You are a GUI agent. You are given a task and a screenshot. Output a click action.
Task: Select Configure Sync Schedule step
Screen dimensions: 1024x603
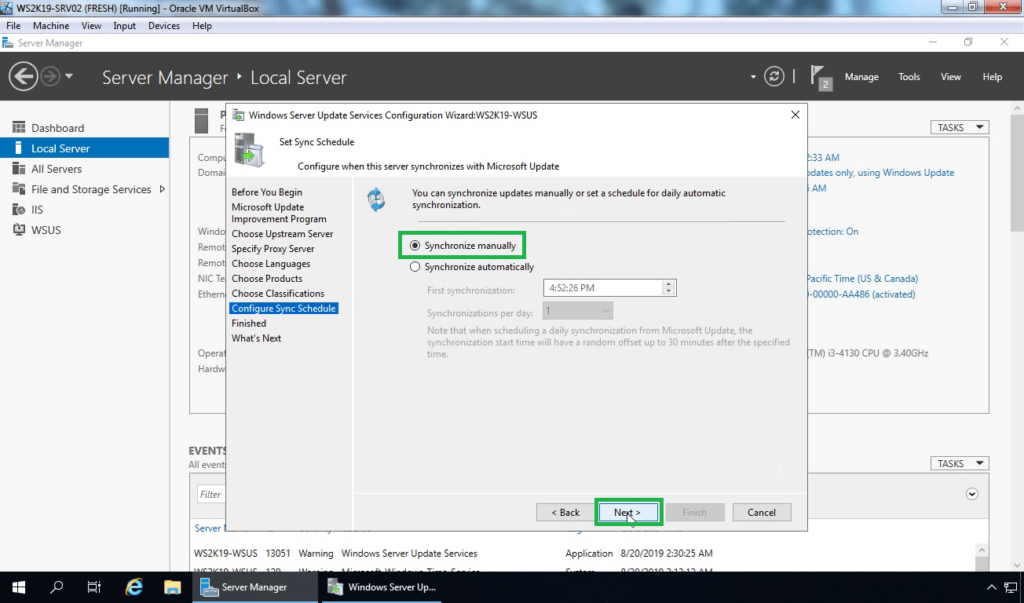pyautogui.click(x=283, y=308)
